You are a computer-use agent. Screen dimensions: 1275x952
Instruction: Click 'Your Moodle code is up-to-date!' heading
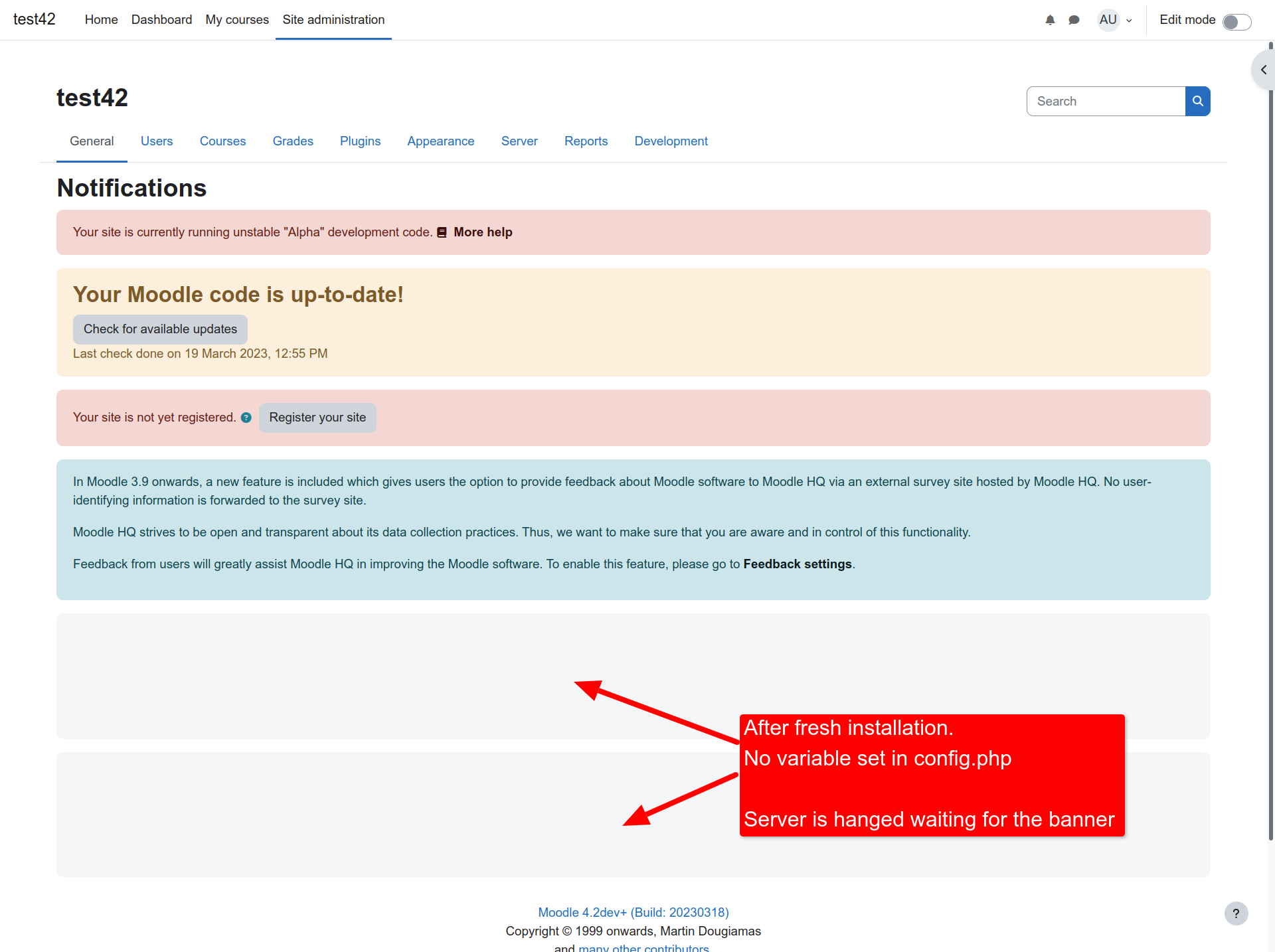pos(238,295)
